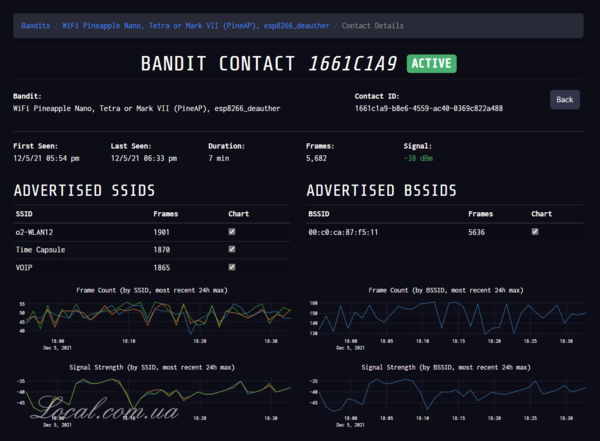The height and width of the screenshot is (441, 600).
Task: Open the Bandits breadcrumb link
Action: click(x=37, y=24)
